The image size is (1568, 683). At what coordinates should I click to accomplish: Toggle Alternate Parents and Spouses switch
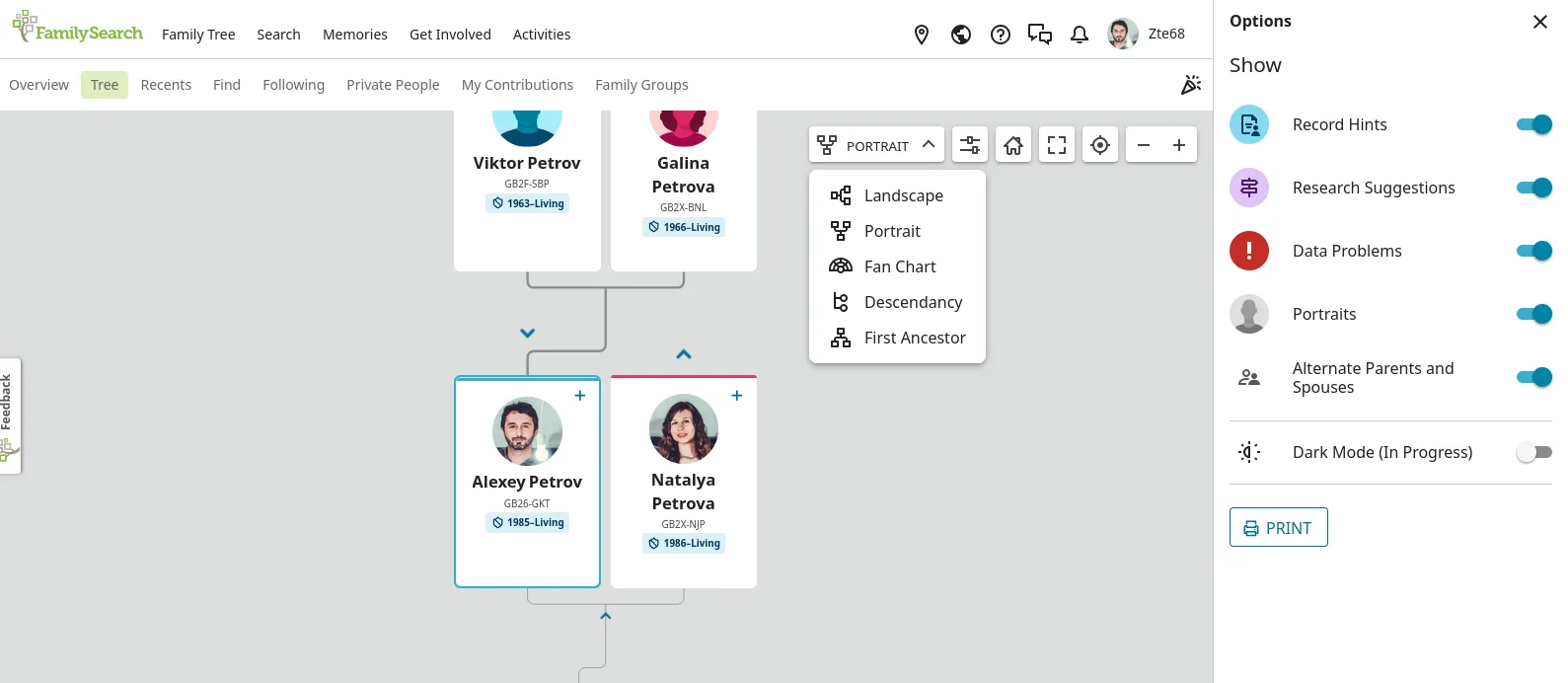point(1534,377)
